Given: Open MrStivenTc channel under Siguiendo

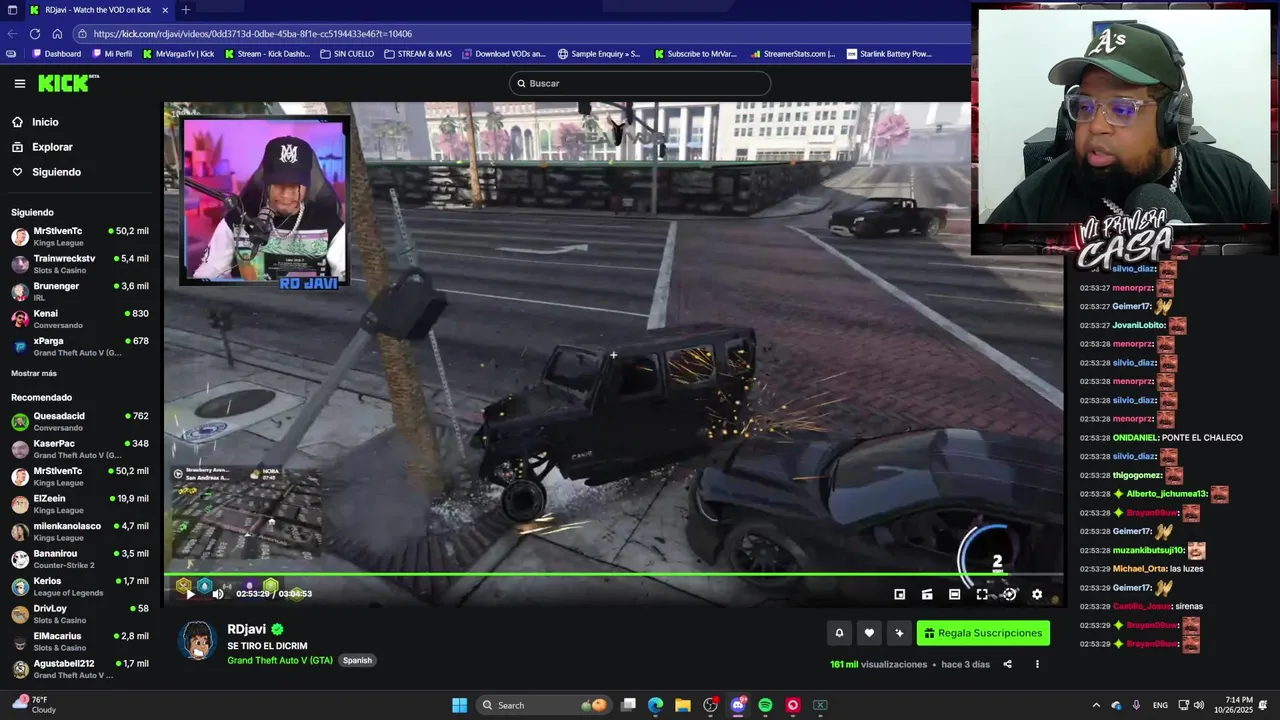Looking at the screenshot, I should [80, 236].
